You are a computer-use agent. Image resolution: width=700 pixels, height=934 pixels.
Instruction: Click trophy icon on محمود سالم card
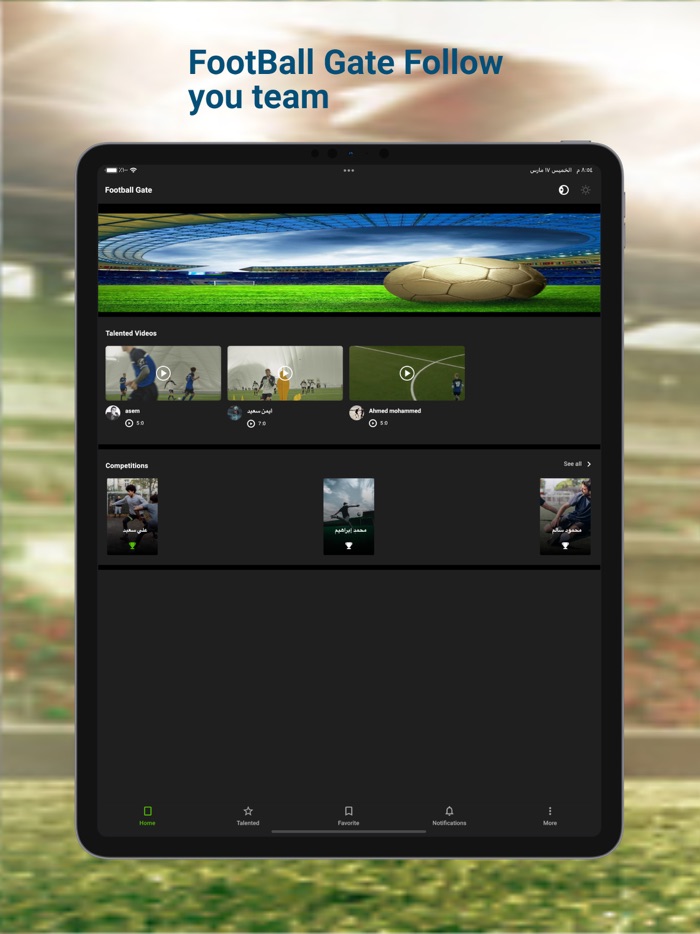coord(565,546)
